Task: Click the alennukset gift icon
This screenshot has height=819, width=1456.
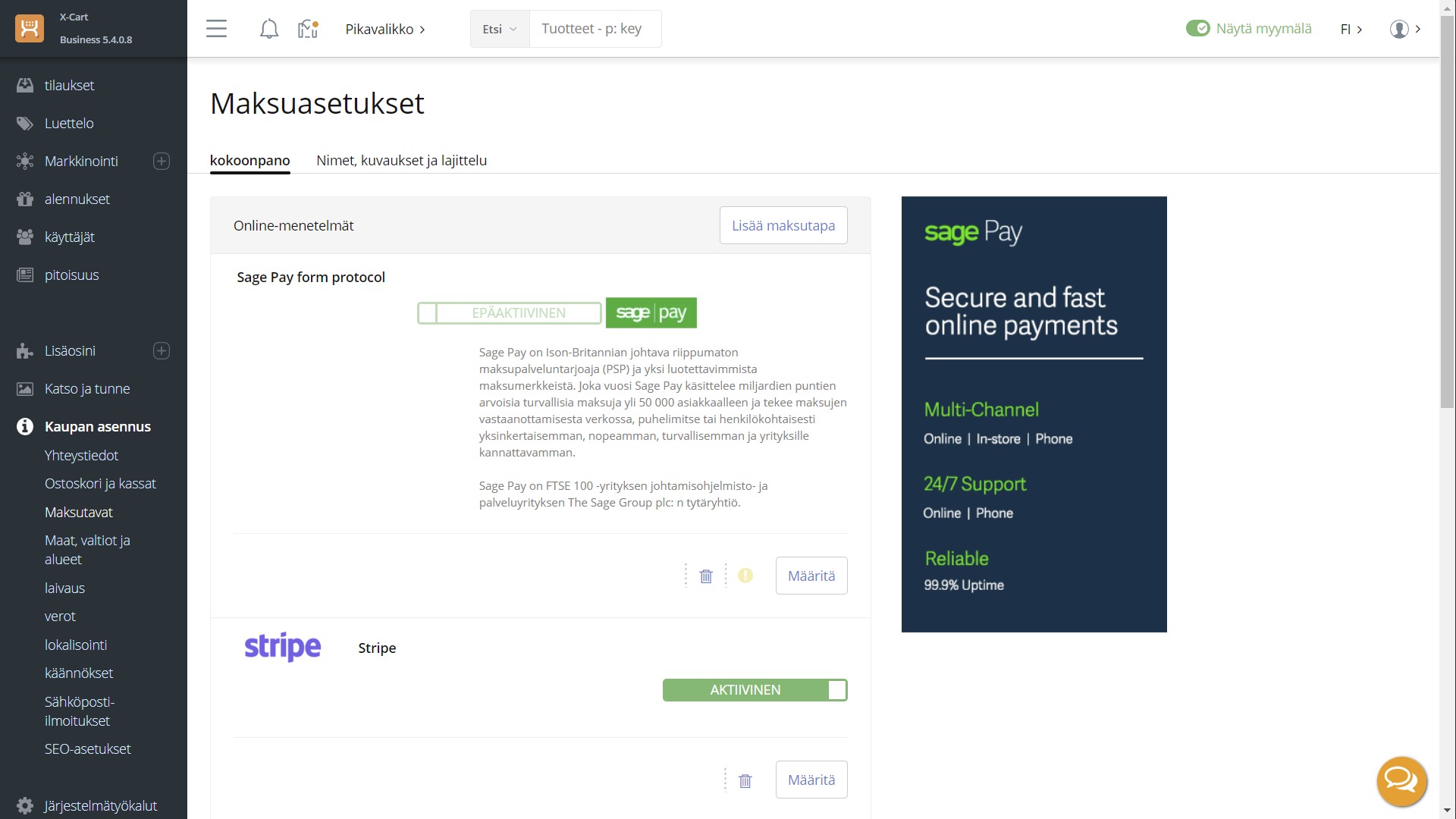Action: pyautogui.click(x=25, y=199)
